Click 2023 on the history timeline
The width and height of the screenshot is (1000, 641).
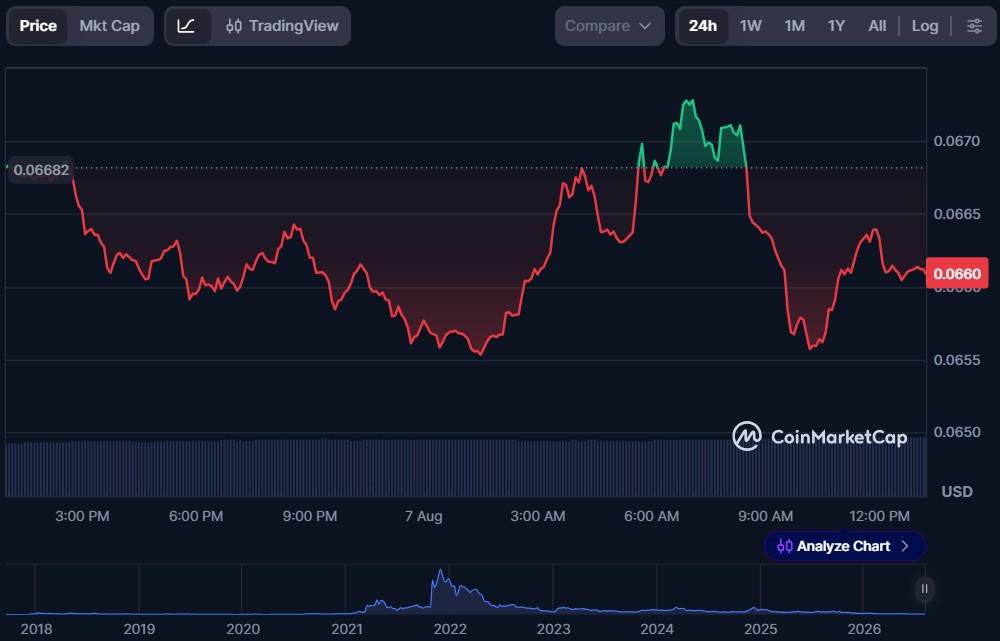point(554,629)
